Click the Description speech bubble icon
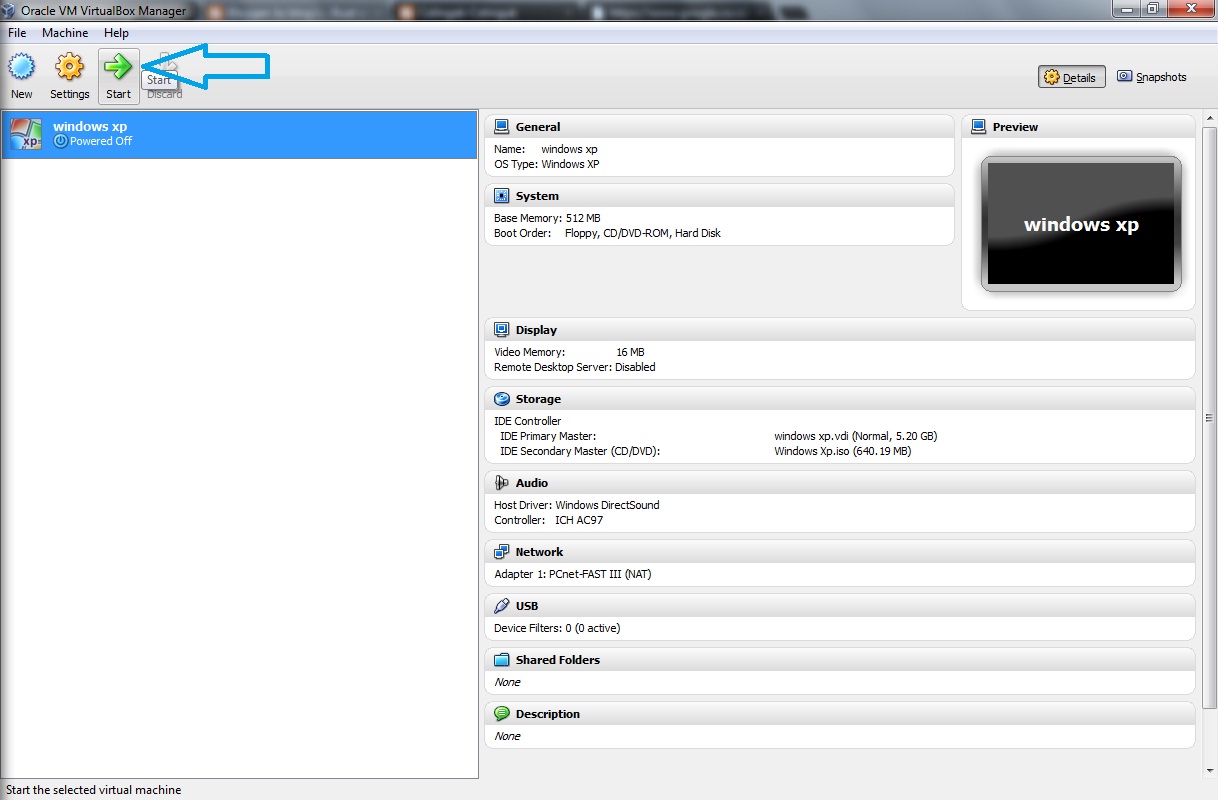The width and height of the screenshot is (1218, 800). pyautogui.click(x=502, y=714)
